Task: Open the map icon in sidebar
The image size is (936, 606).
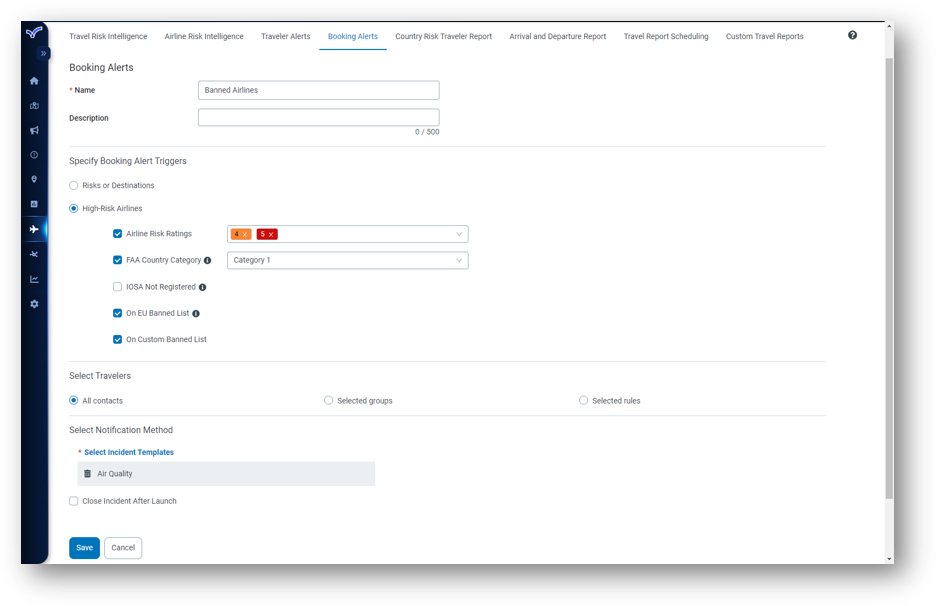Action: click(x=34, y=106)
